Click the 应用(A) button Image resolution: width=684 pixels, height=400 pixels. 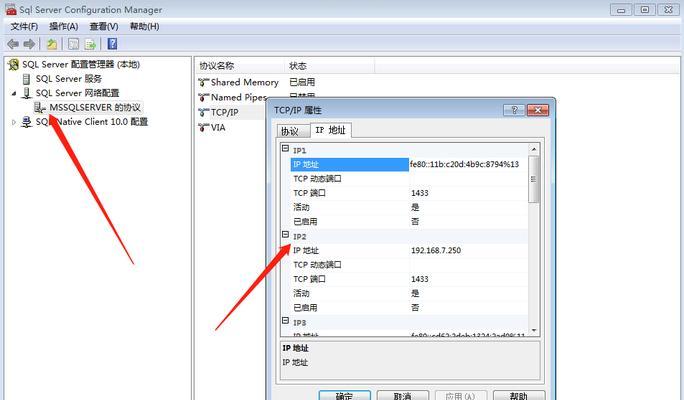point(460,395)
